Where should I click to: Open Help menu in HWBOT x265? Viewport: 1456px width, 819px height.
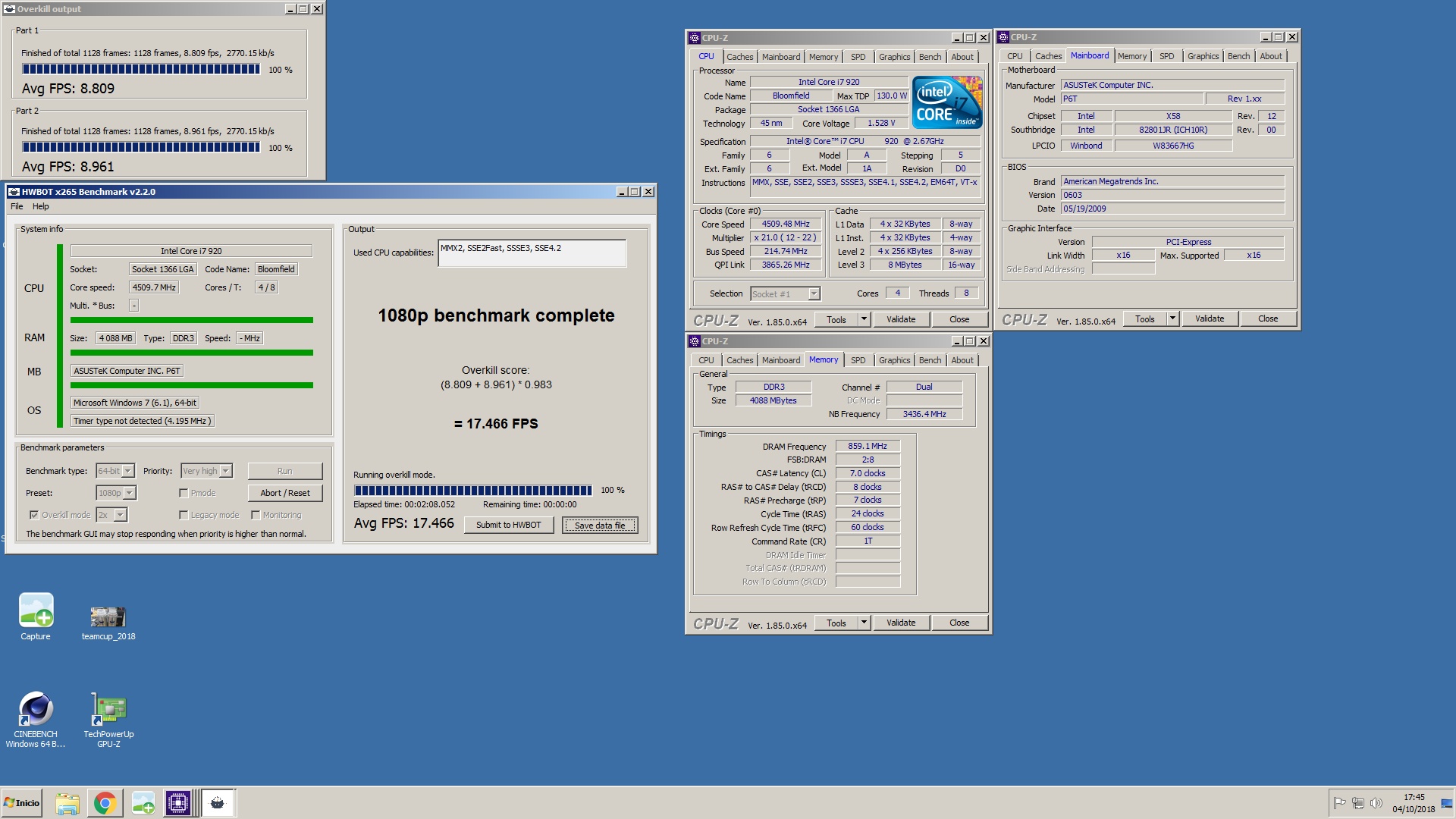tap(40, 206)
